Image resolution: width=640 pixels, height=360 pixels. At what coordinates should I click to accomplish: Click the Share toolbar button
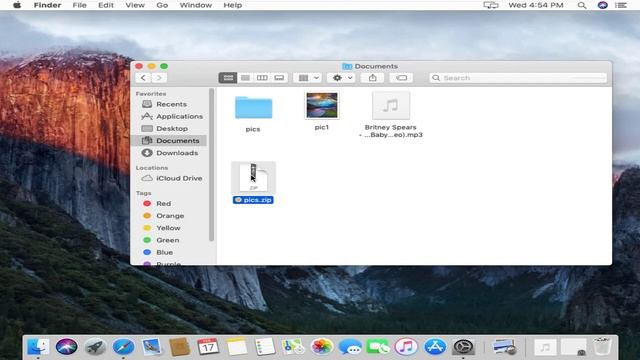tap(372, 78)
